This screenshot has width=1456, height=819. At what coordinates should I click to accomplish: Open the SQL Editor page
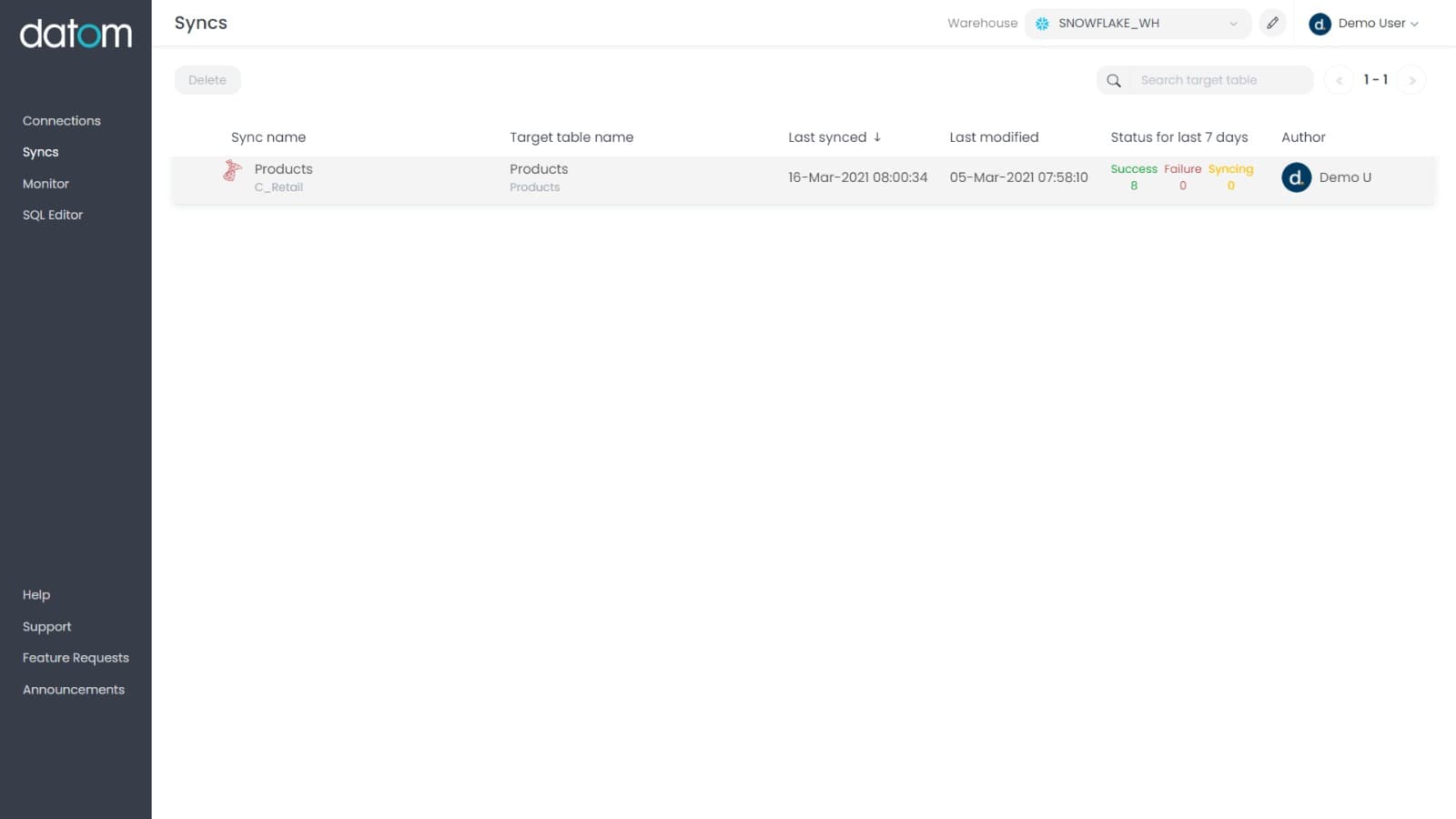[53, 215]
